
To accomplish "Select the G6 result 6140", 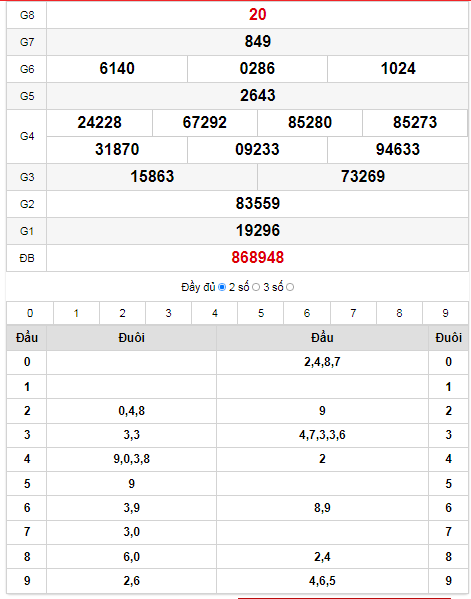I will coord(117,68).
